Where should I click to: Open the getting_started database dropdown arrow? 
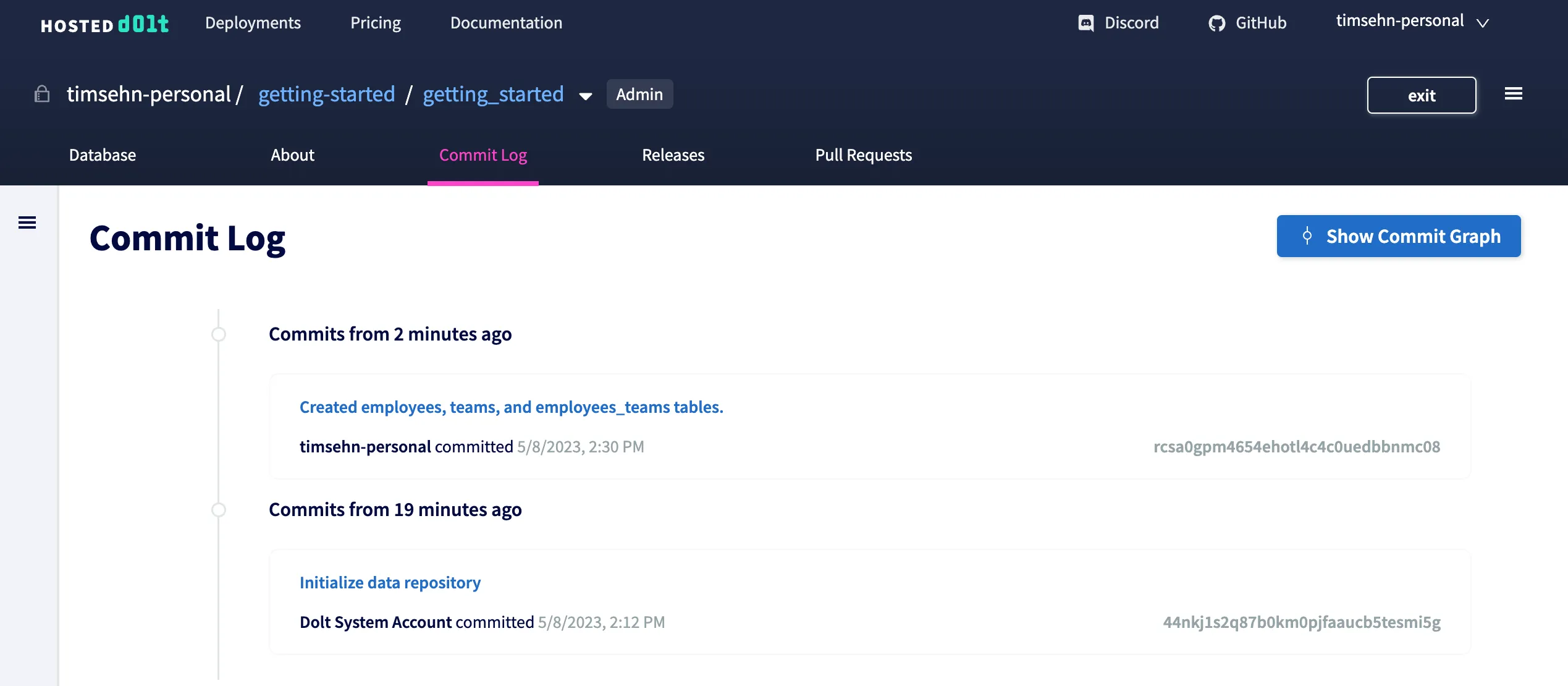[585, 96]
